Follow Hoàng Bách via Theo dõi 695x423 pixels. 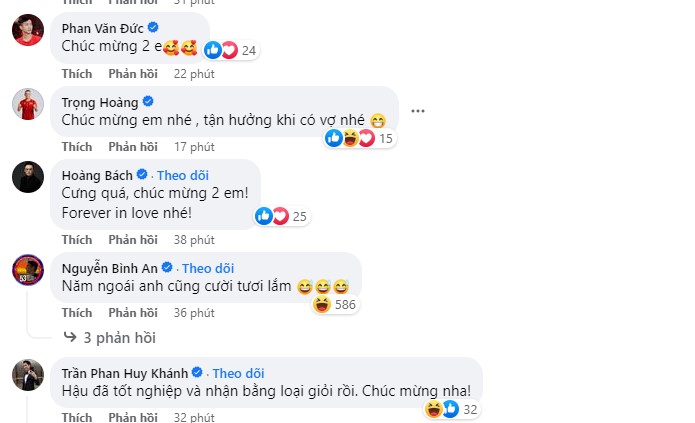pyautogui.click(x=183, y=176)
